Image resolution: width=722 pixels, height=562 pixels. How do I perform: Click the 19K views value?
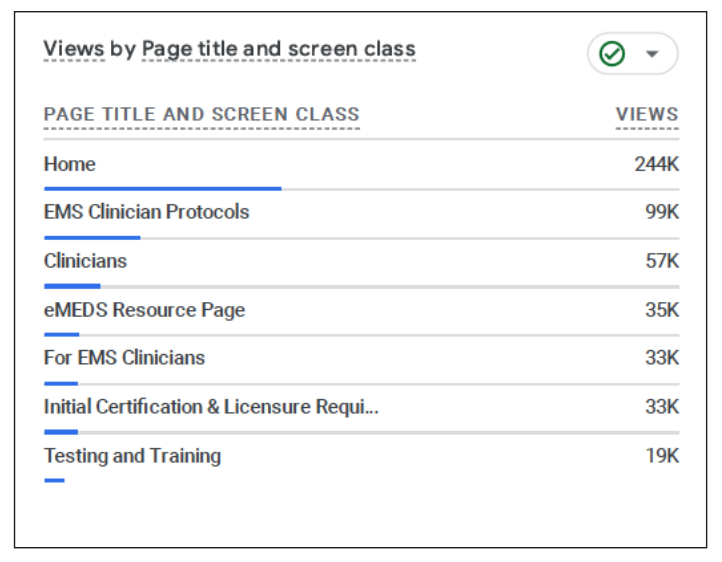[662, 456]
